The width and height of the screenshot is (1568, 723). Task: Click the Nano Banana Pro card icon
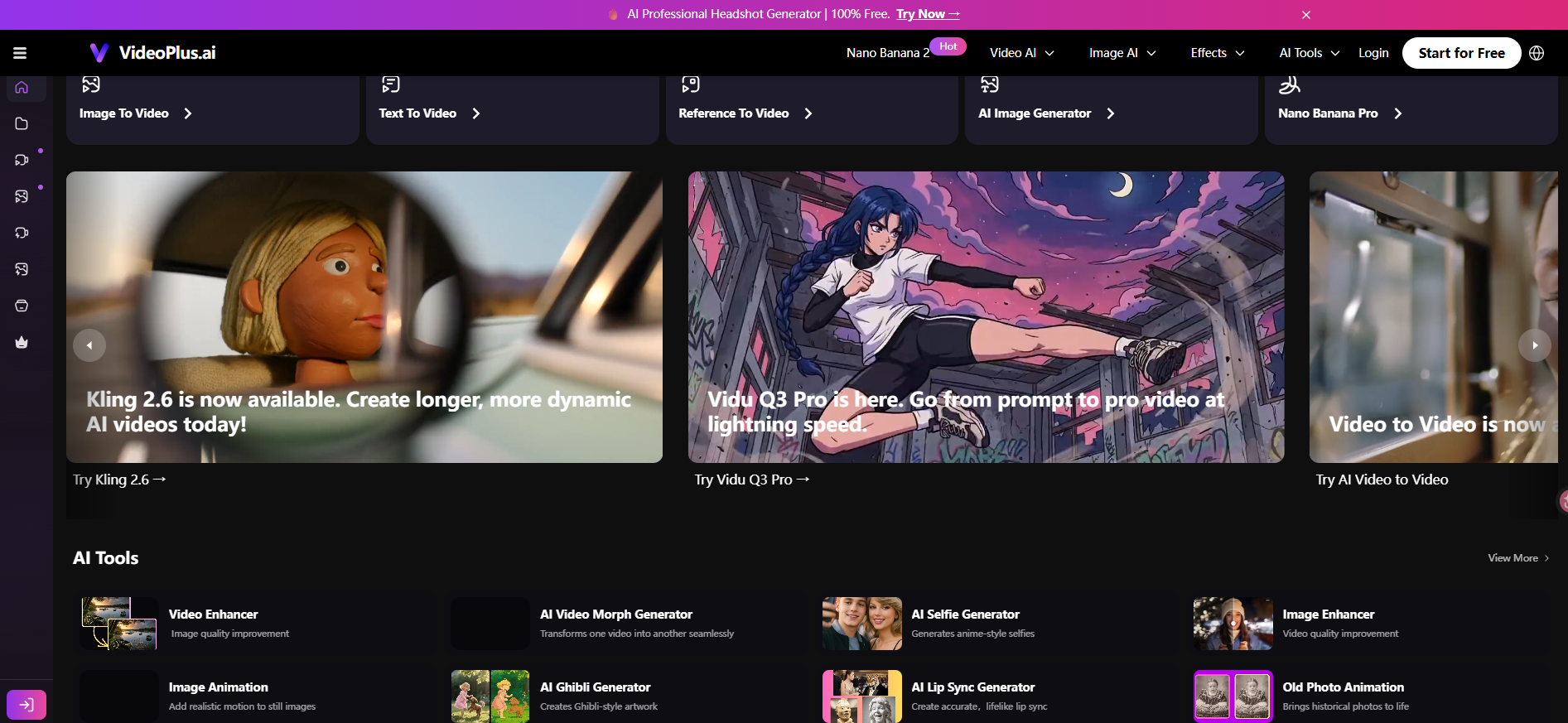click(1290, 84)
